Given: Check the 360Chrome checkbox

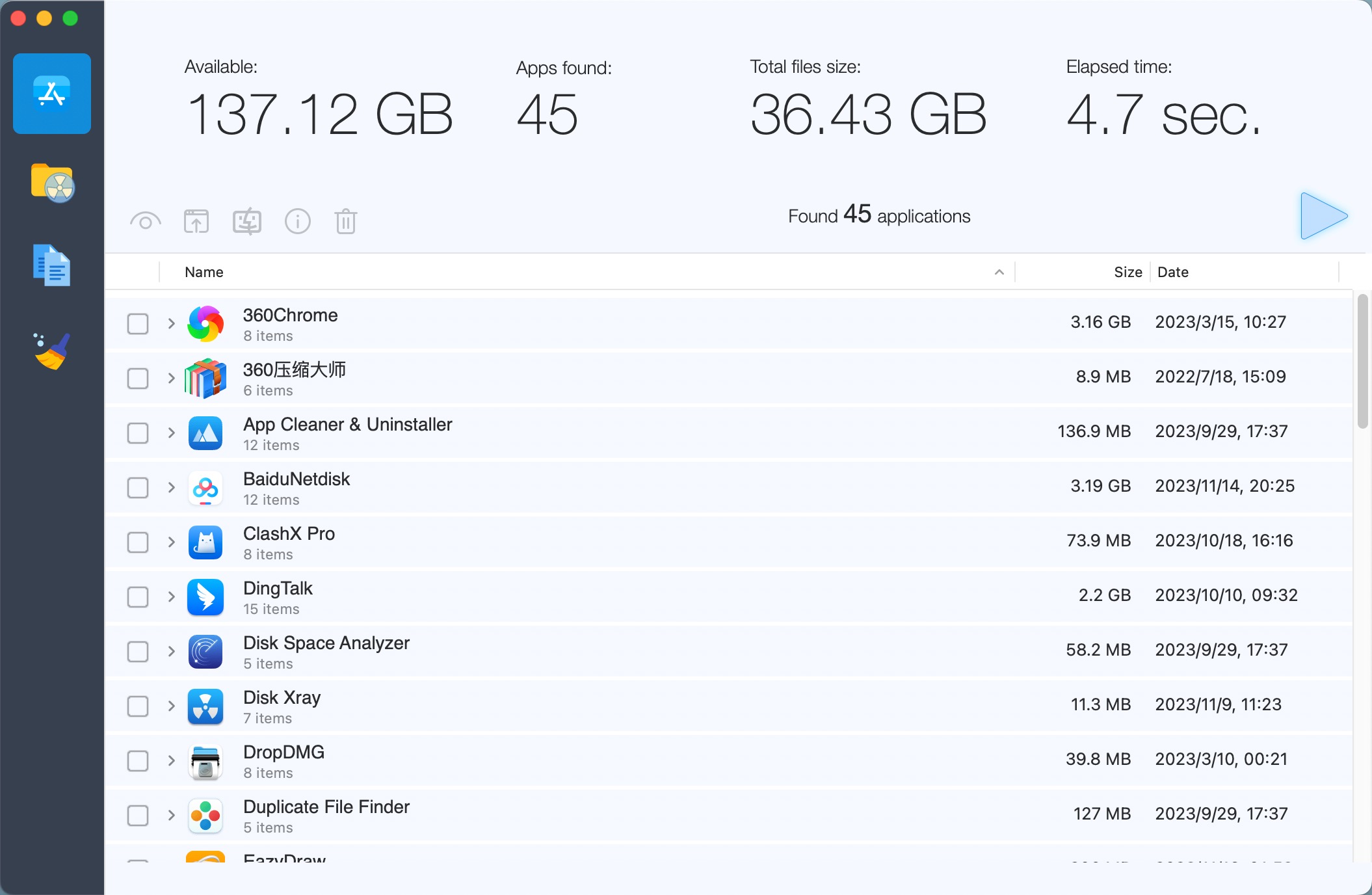Looking at the screenshot, I should pos(138,324).
